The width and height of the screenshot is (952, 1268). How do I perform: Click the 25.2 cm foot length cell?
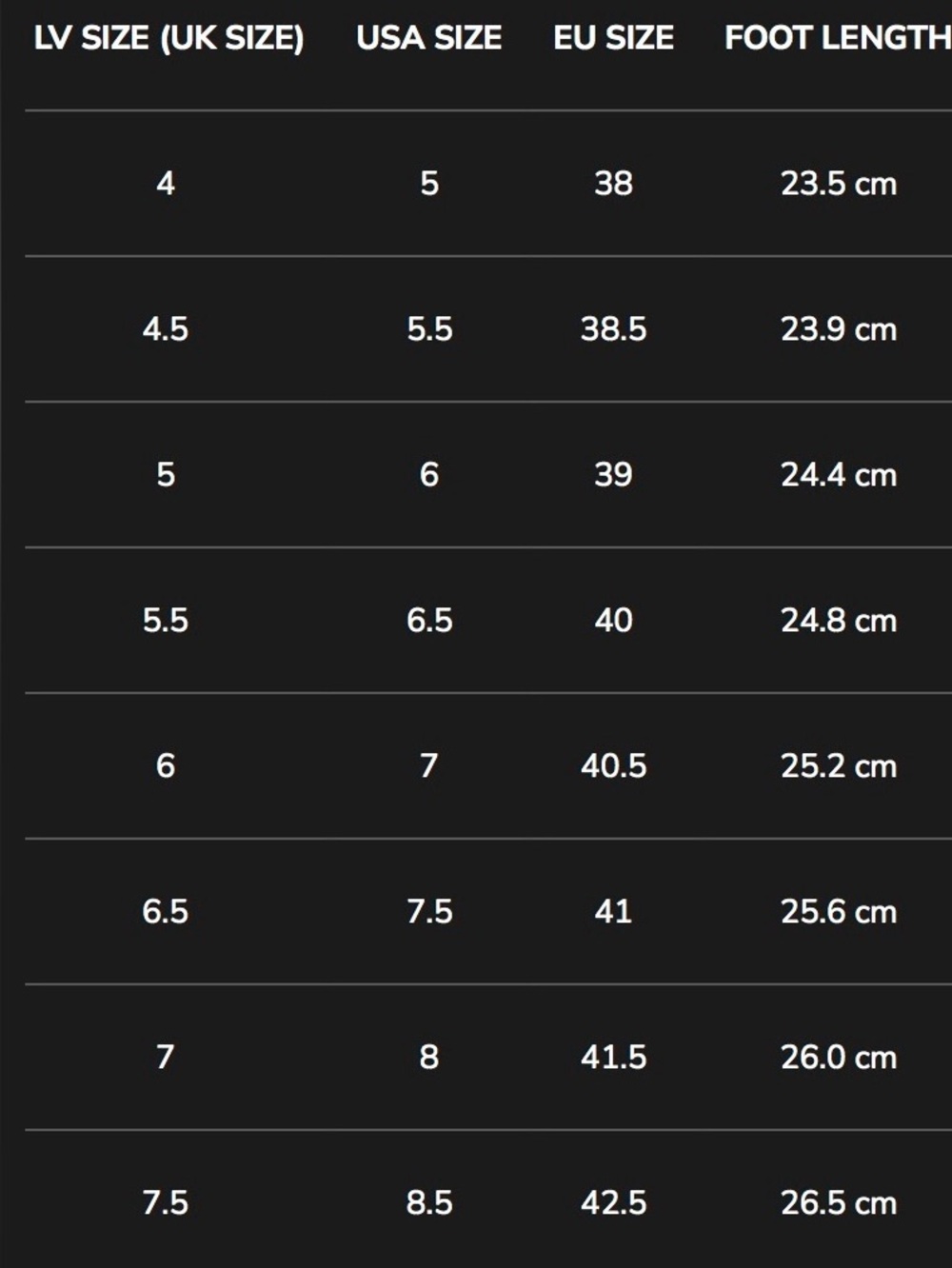tap(839, 765)
